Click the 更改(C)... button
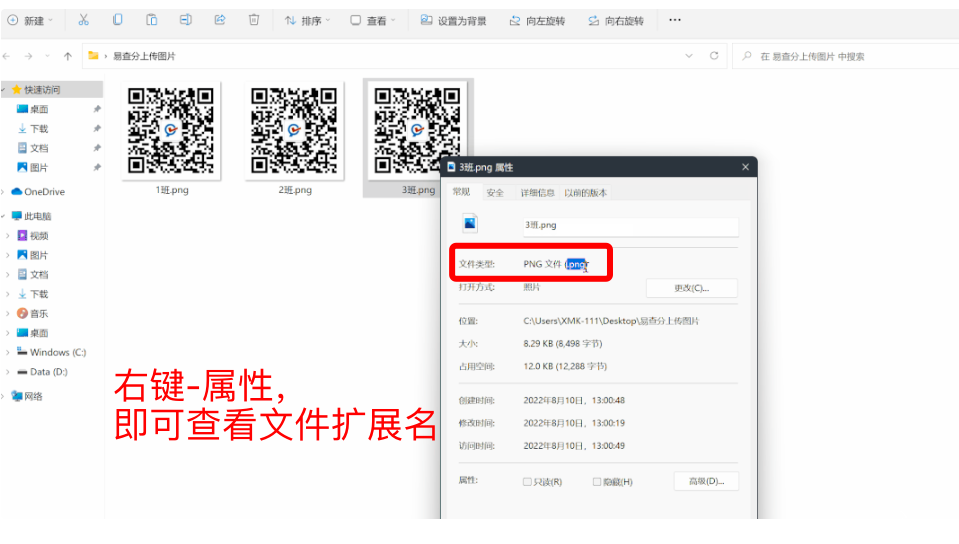Image resolution: width=959 pixels, height=544 pixels. tap(692, 288)
